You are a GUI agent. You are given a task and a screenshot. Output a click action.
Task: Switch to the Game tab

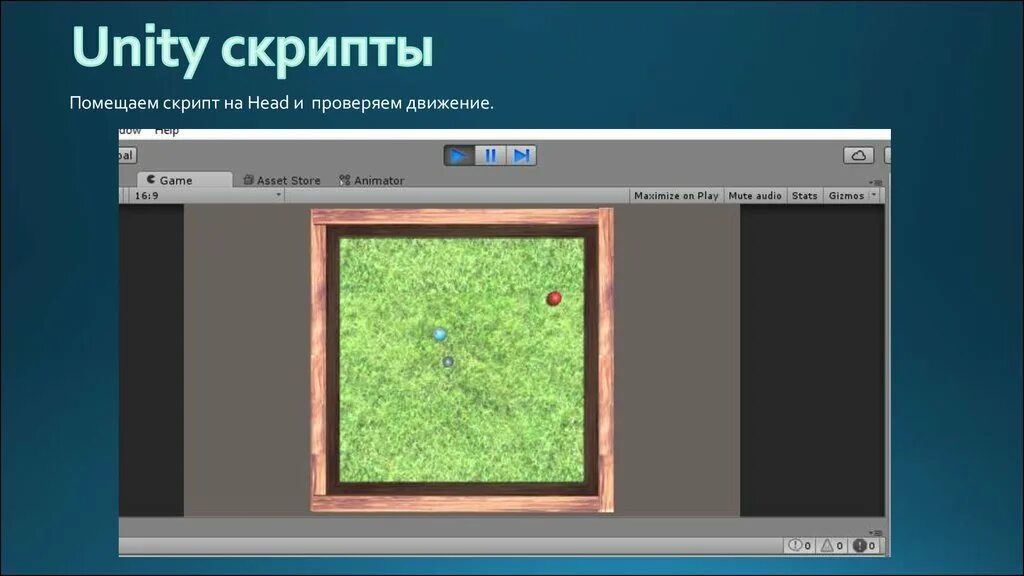184,180
